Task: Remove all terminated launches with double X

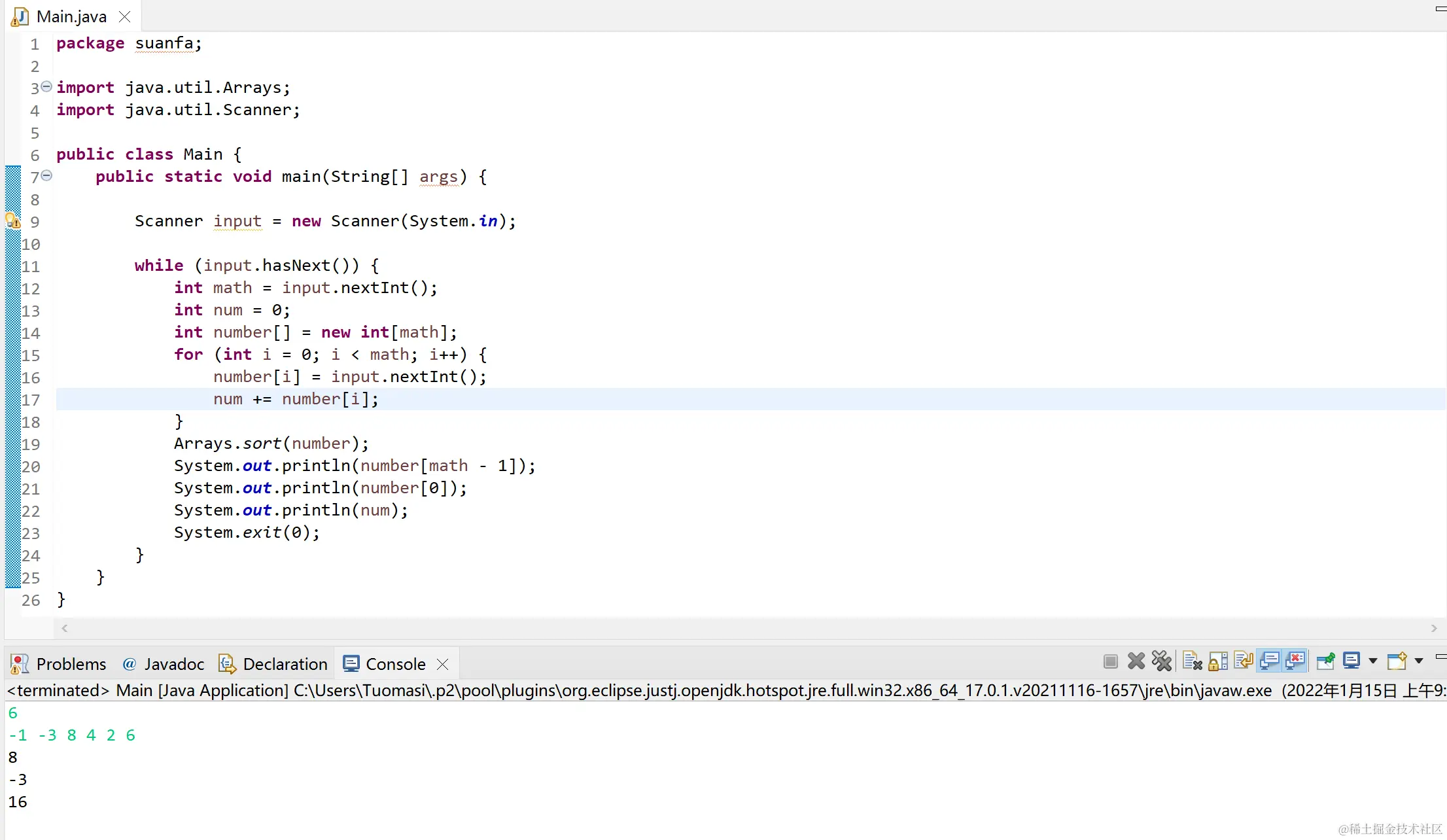Action: pos(1162,661)
